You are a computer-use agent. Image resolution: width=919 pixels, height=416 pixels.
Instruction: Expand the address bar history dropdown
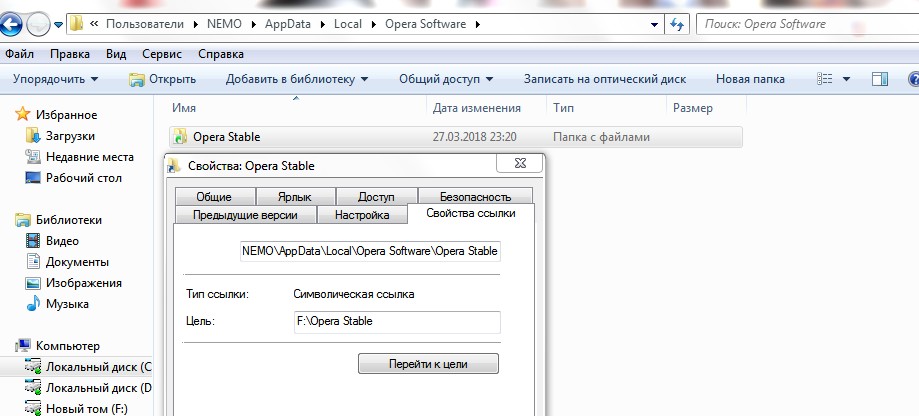[655, 25]
